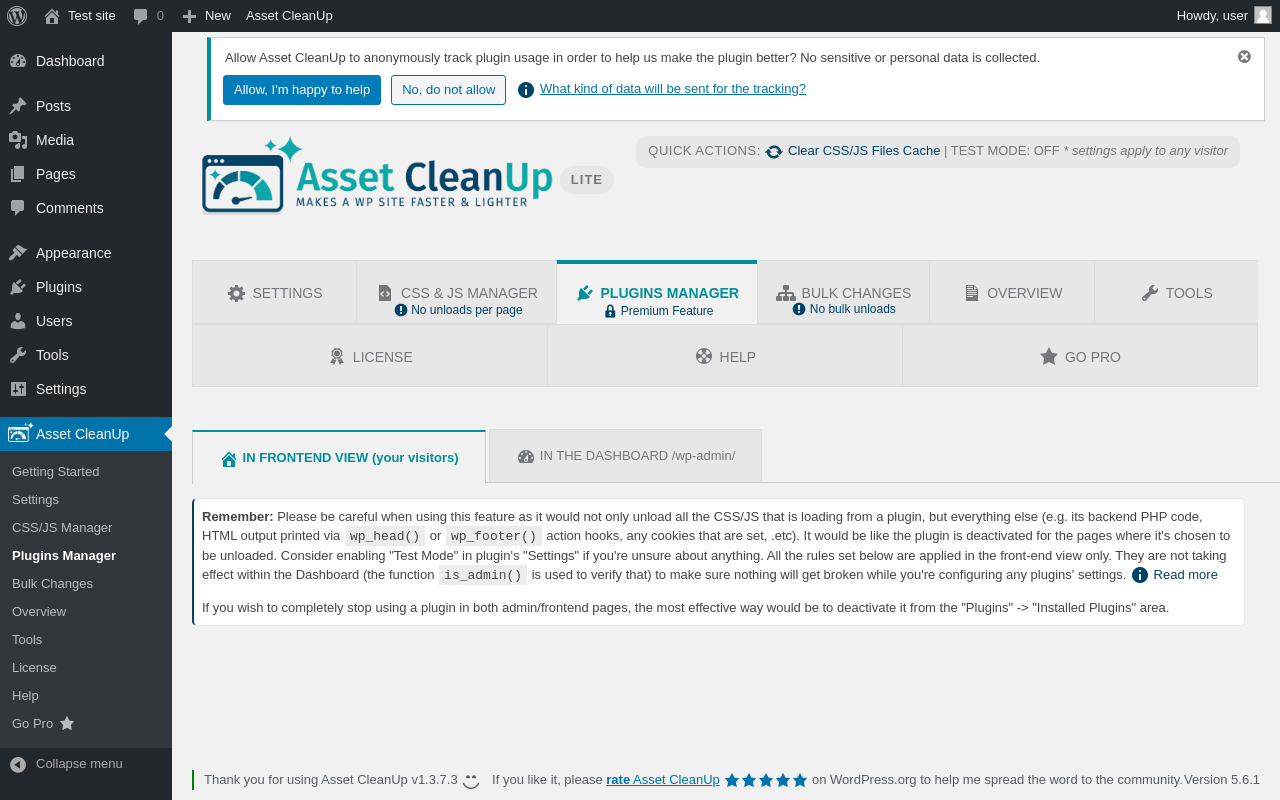Open CSS/JS Manager in sidebar submenu
Screen dimensions: 1280x800
click(62, 528)
